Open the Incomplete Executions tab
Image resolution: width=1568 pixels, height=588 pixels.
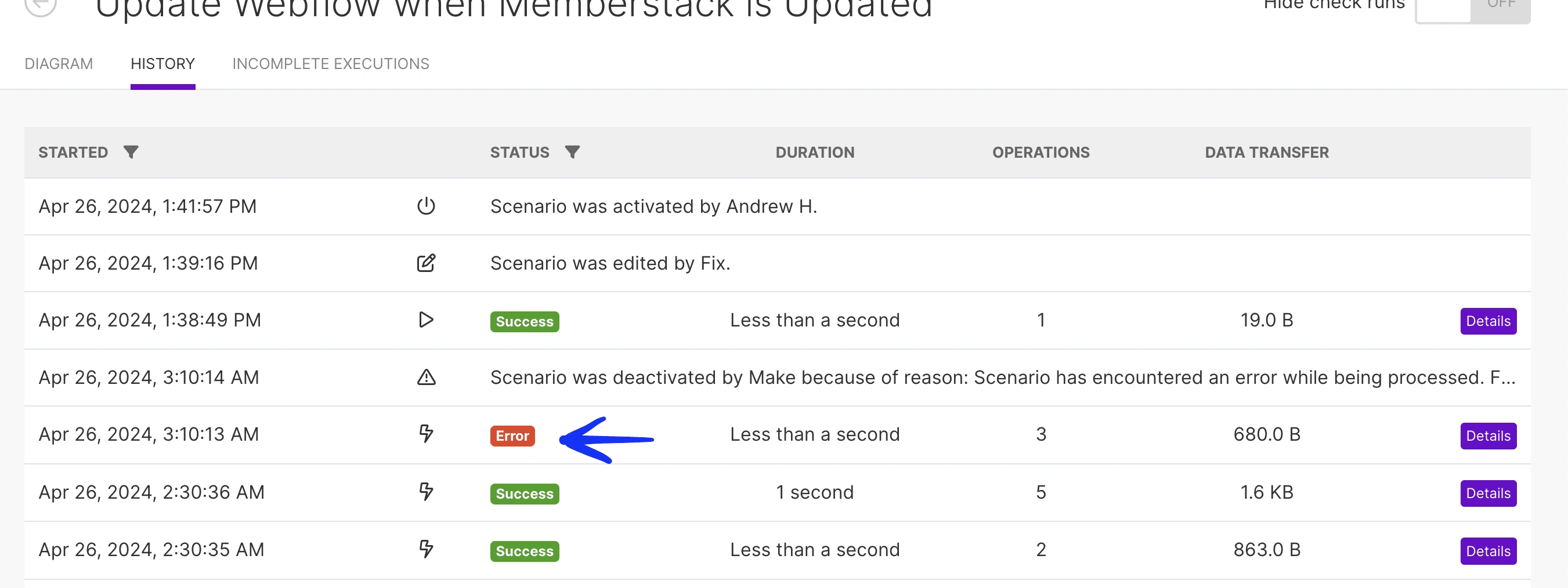pyautogui.click(x=331, y=64)
